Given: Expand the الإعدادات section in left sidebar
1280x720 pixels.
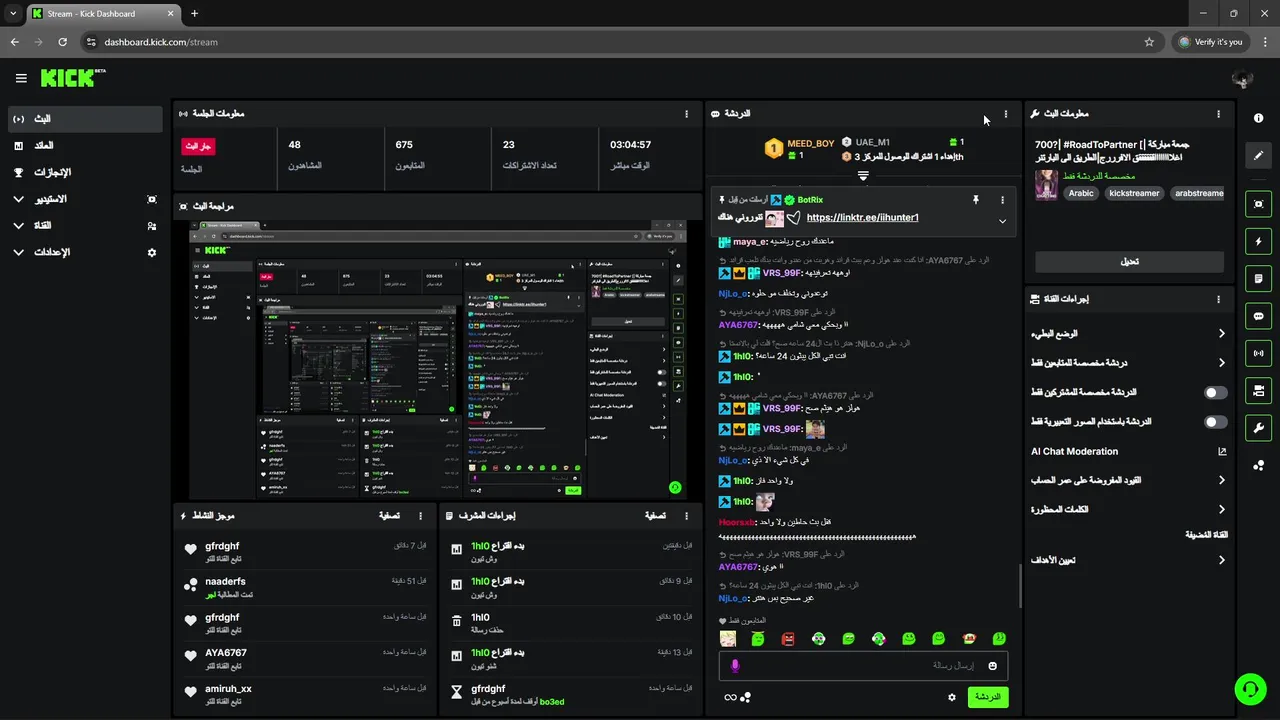Looking at the screenshot, I should 19,252.
